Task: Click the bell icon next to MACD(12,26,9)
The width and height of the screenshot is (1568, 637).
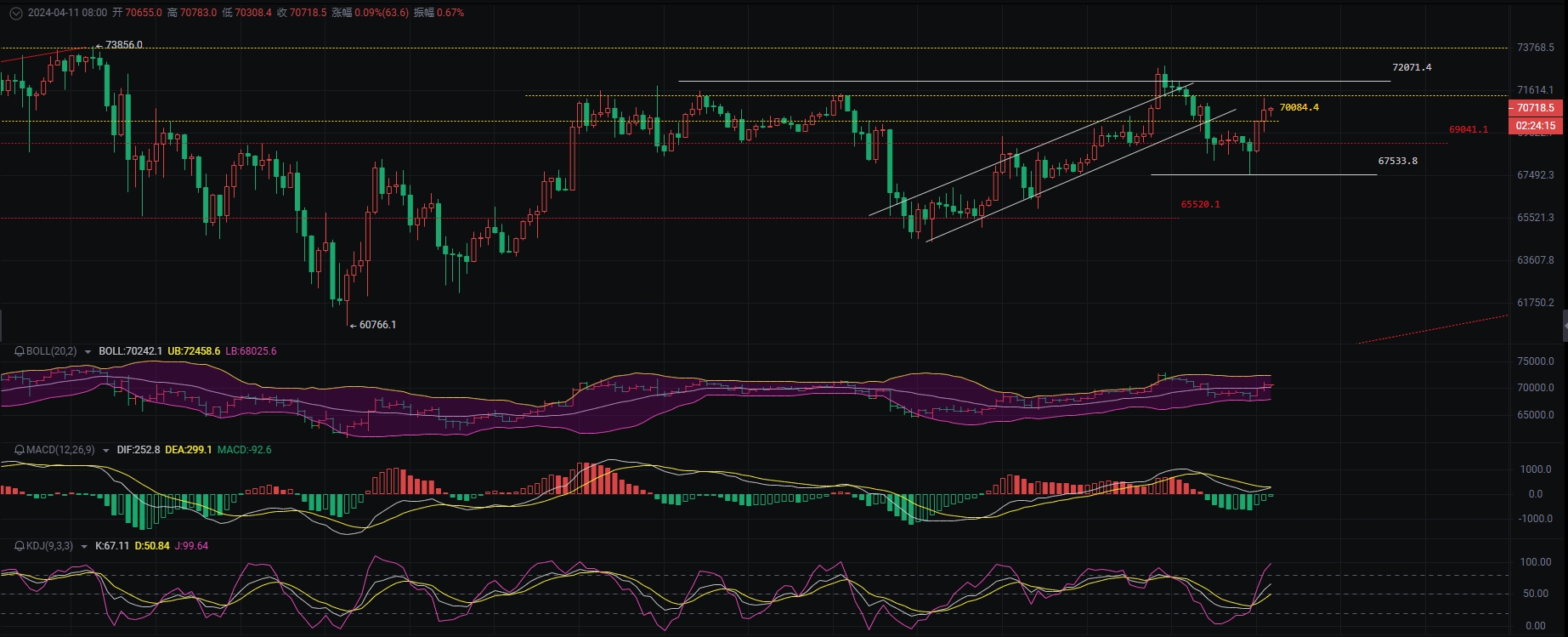Action: click(20, 450)
